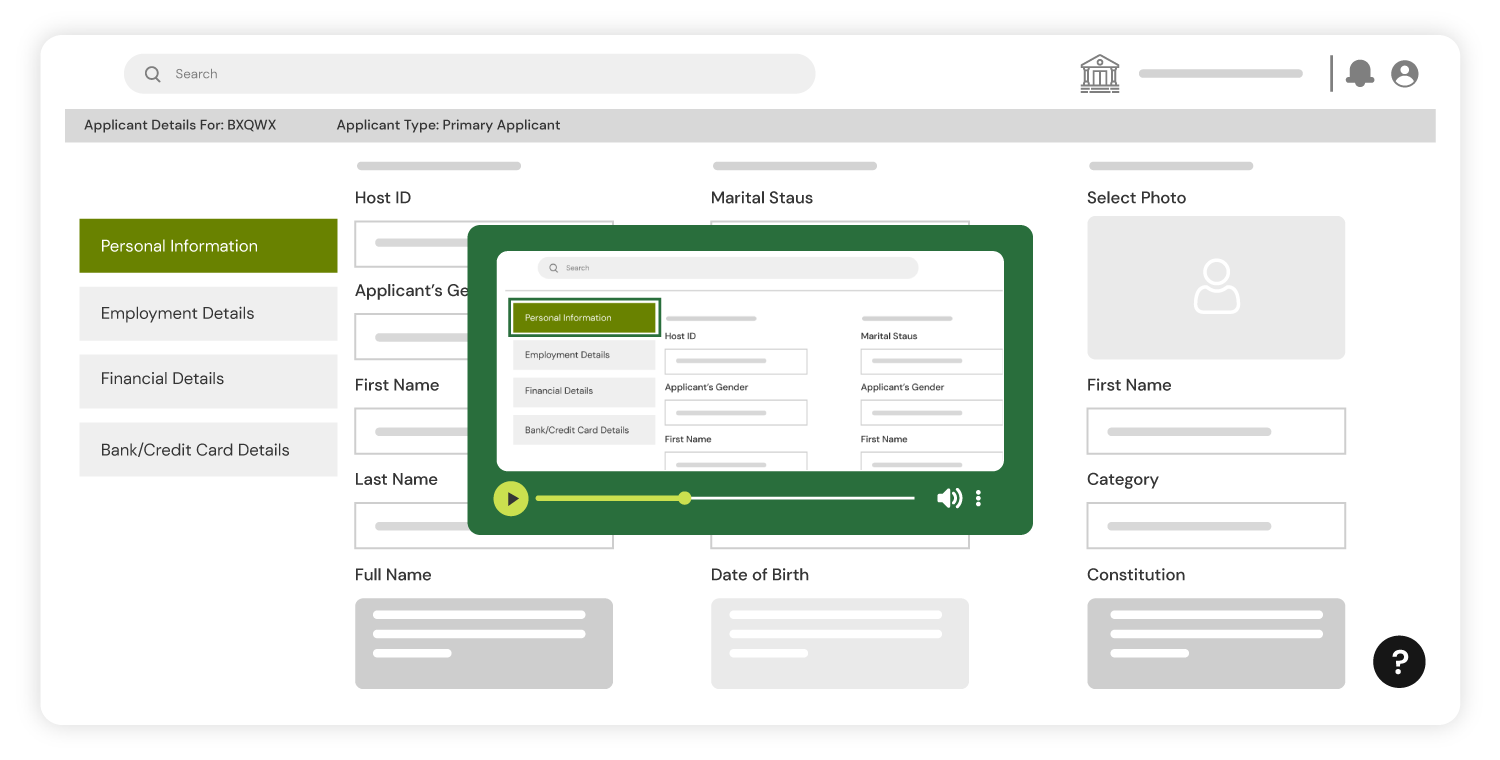
Task: Select the photo placeholder under Select Photo
Action: point(1216,288)
